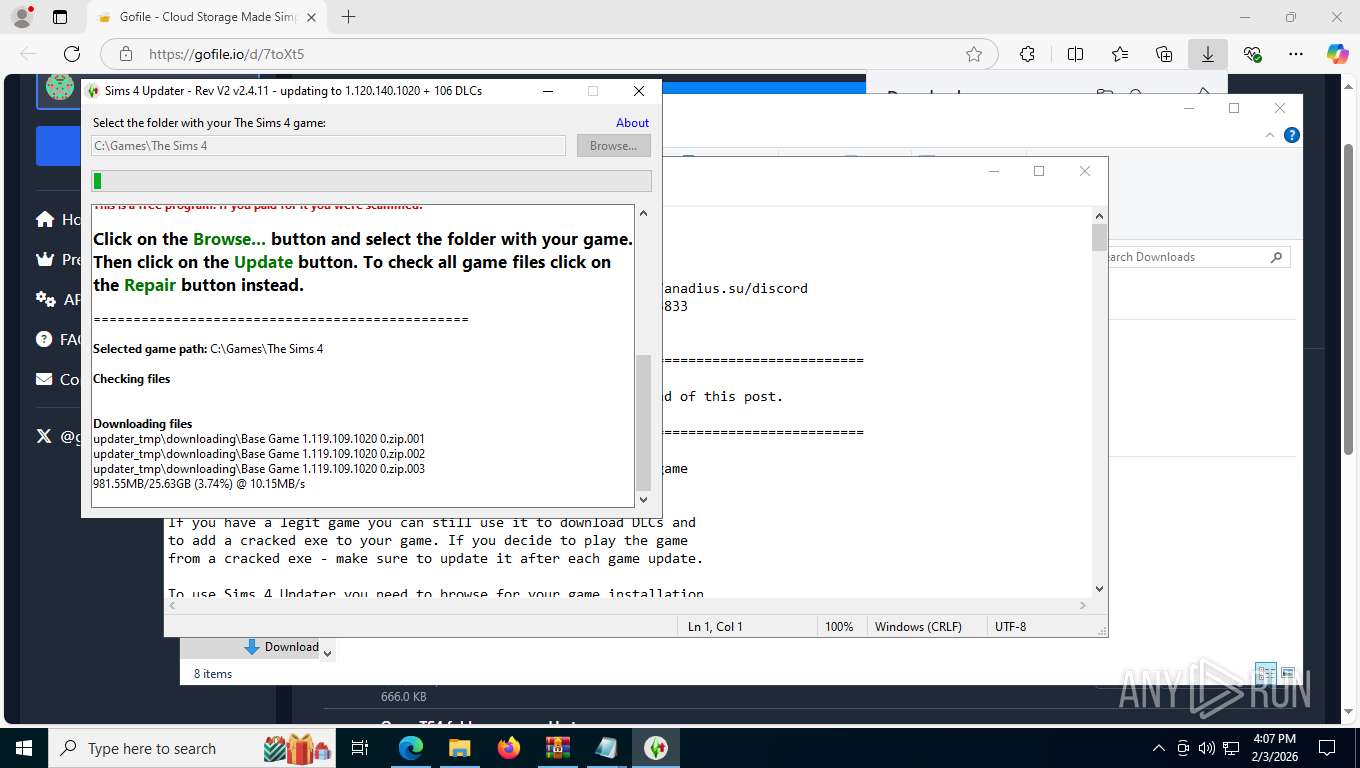Click Notepad '100%' zoom status entry
This screenshot has width=1360, height=768.
(839, 627)
